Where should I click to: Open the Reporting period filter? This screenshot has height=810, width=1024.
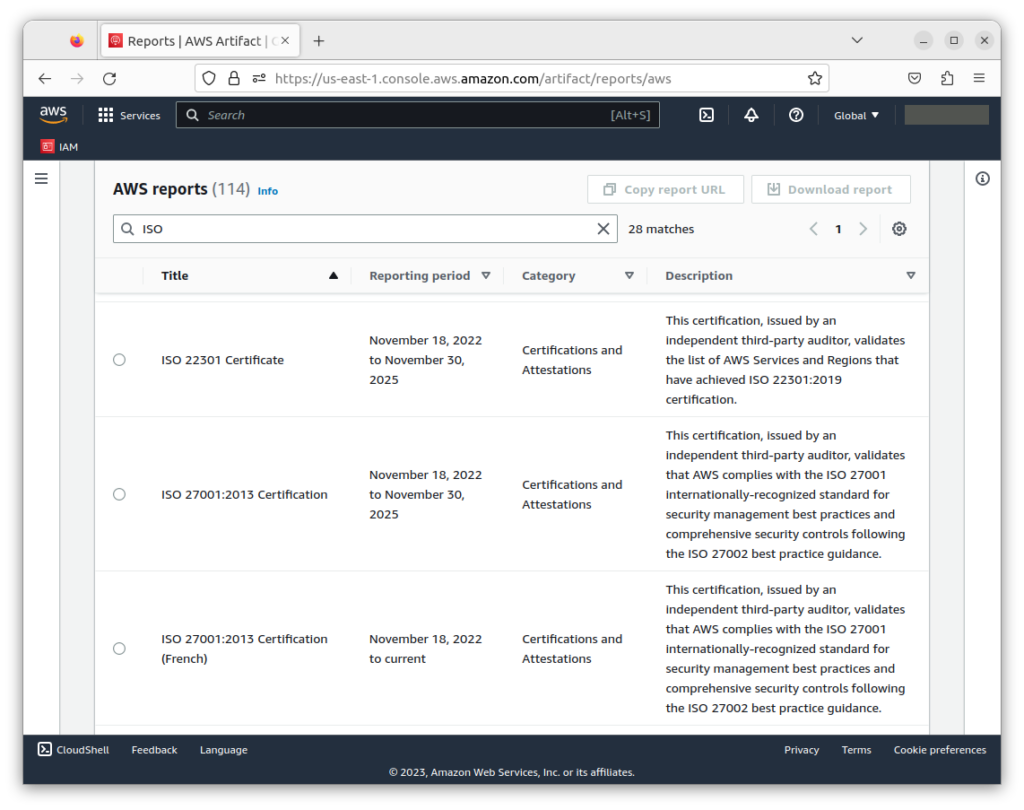click(487, 275)
